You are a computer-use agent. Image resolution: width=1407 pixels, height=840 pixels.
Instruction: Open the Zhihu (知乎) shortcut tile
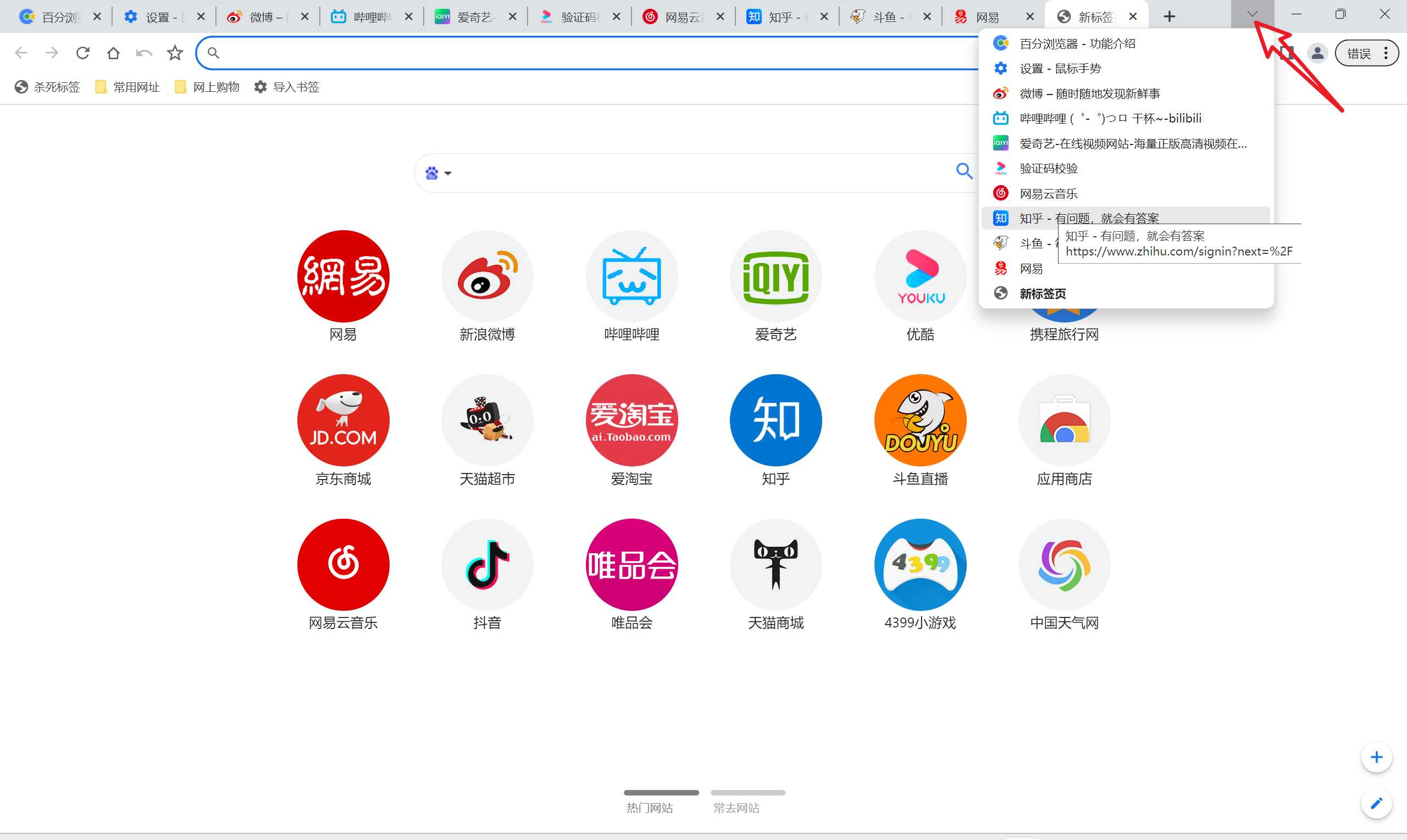point(775,420)
